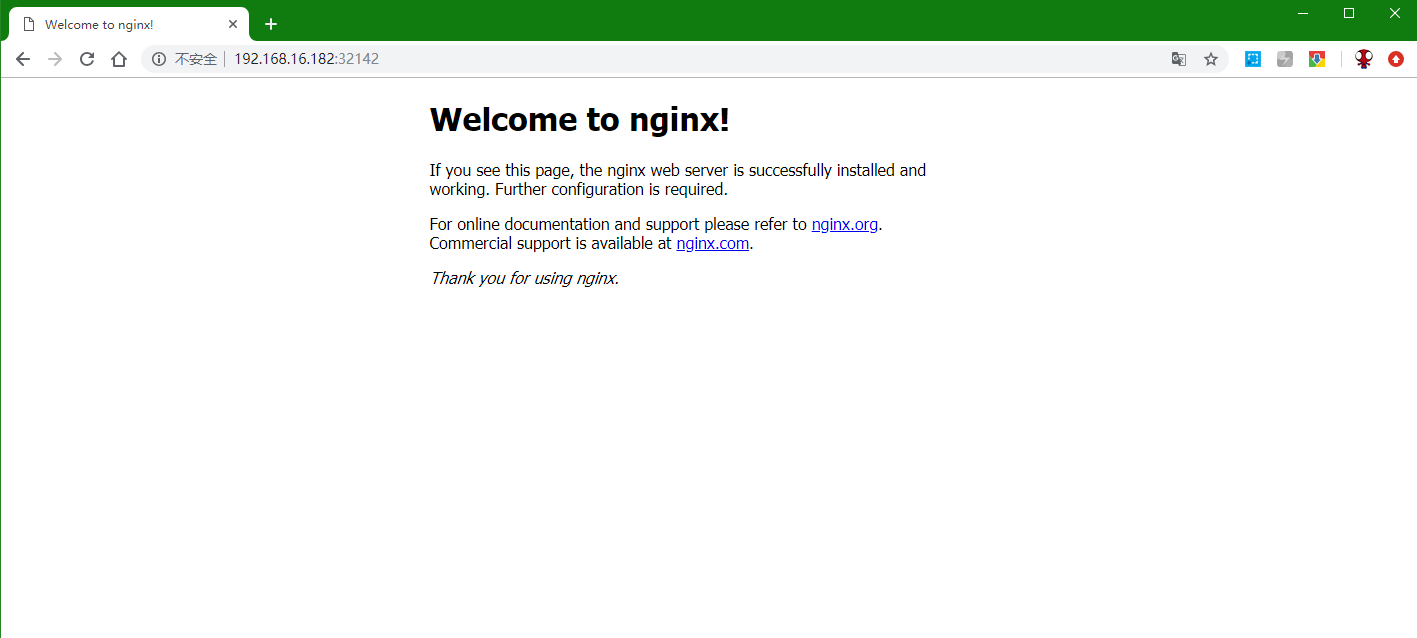The image size is (1417, 638).
Task: Open the nginx.org link
Action: [x=845, y=224]
